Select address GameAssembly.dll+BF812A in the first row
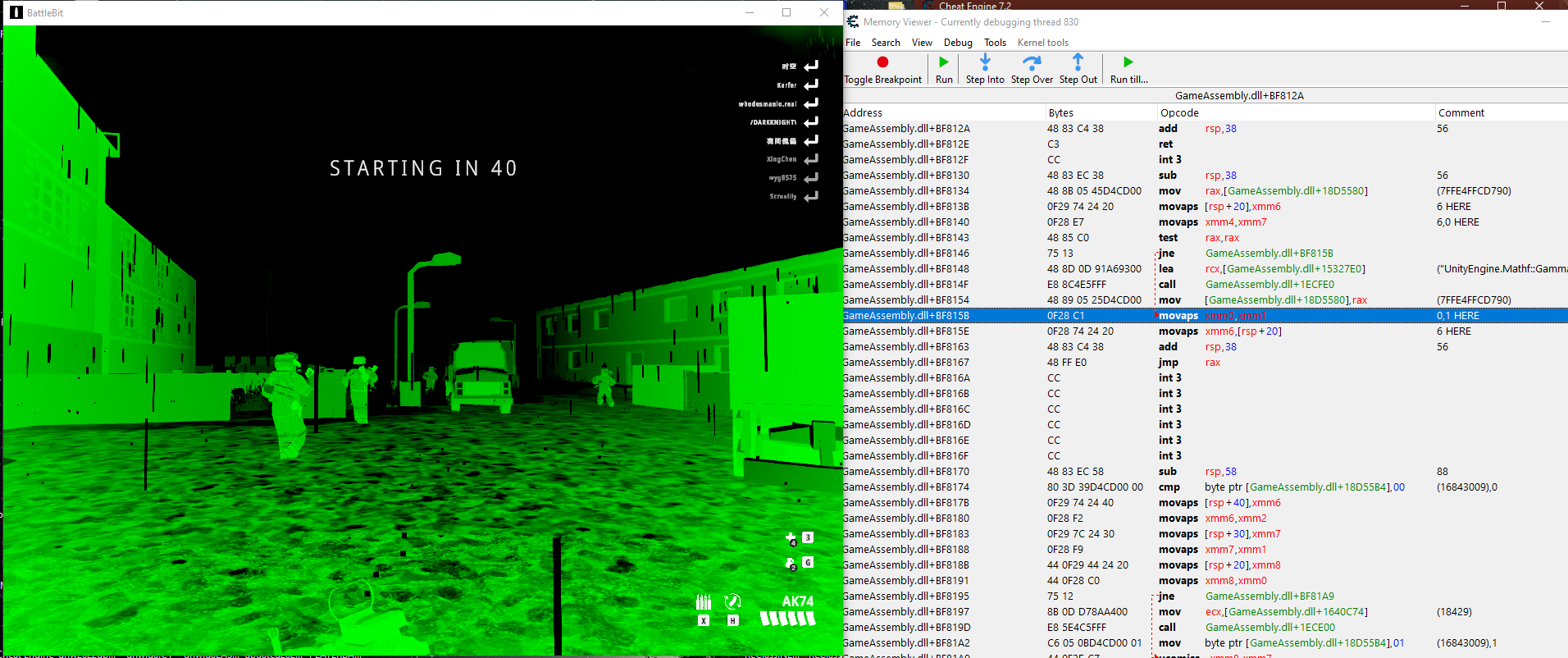 [x=906, y=129]
